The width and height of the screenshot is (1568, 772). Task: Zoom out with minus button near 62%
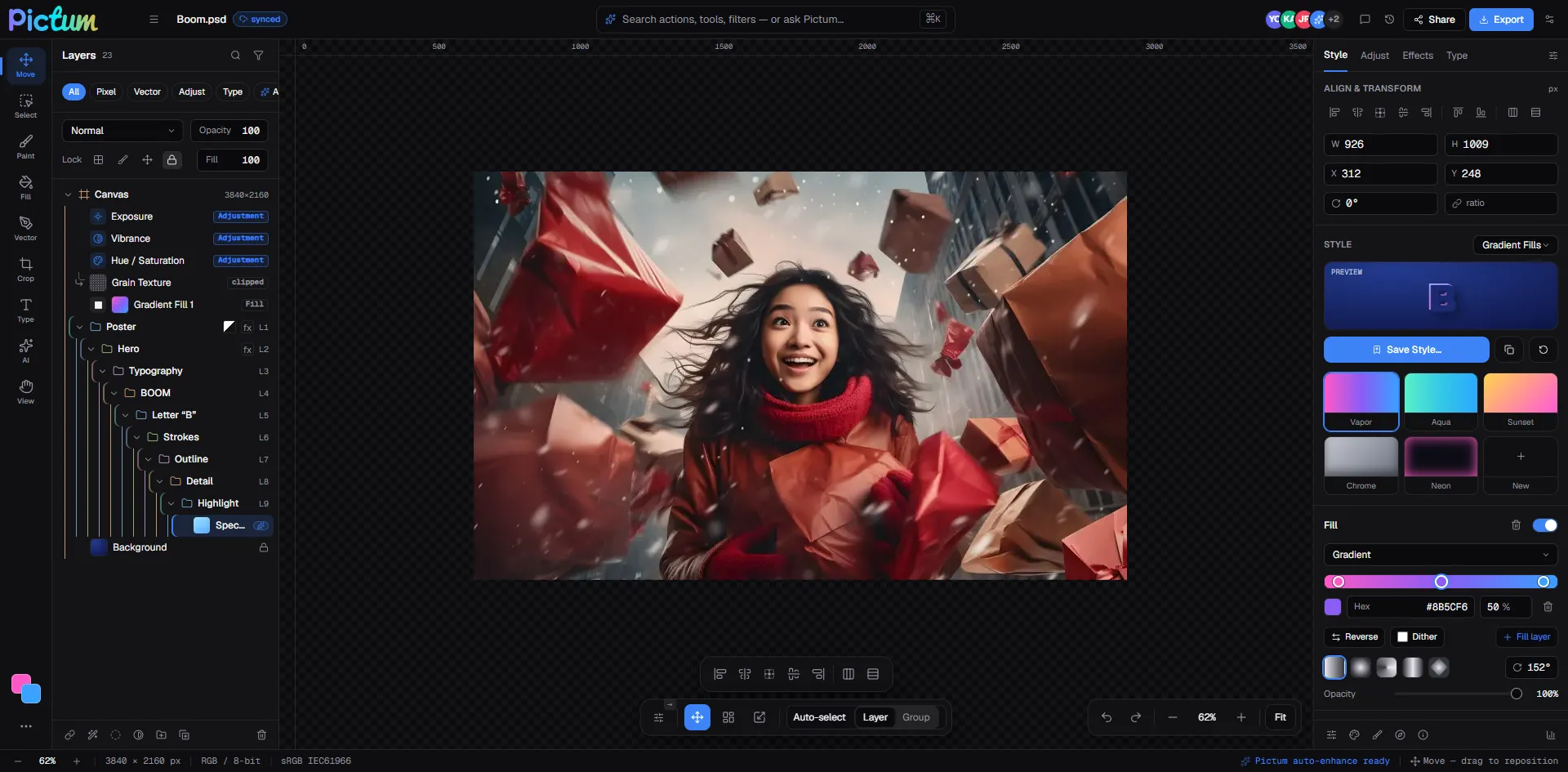[1173, 717]
